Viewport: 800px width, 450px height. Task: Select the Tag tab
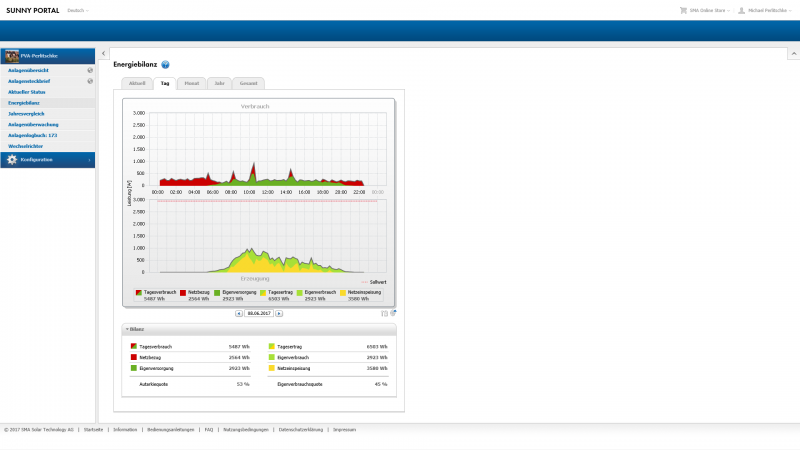(x=165, y=83)
